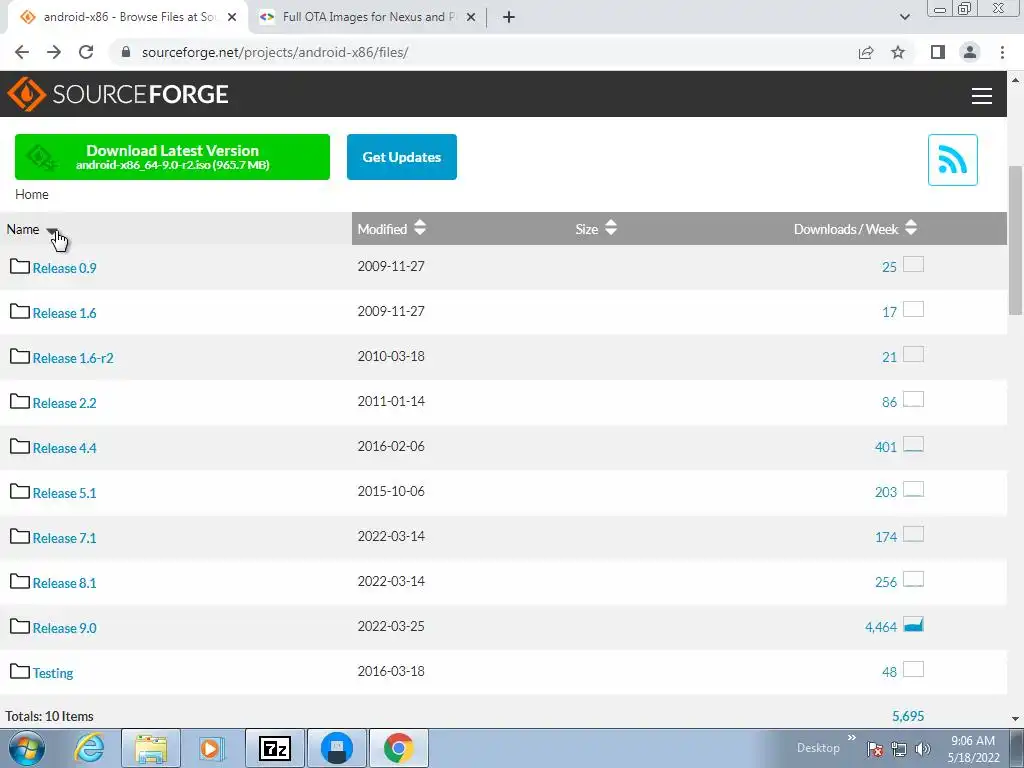Open the 48 downloads link for Testing
The height and width of the screenshot is (768, 1024).
[x=889, y=672]
